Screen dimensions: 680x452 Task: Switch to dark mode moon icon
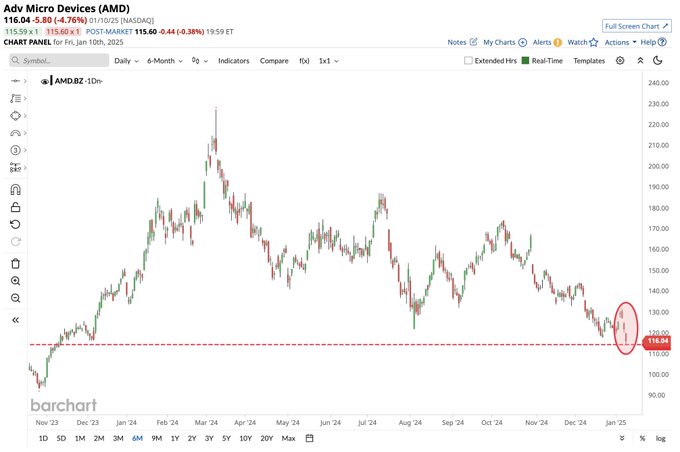(x=658, y=61)
